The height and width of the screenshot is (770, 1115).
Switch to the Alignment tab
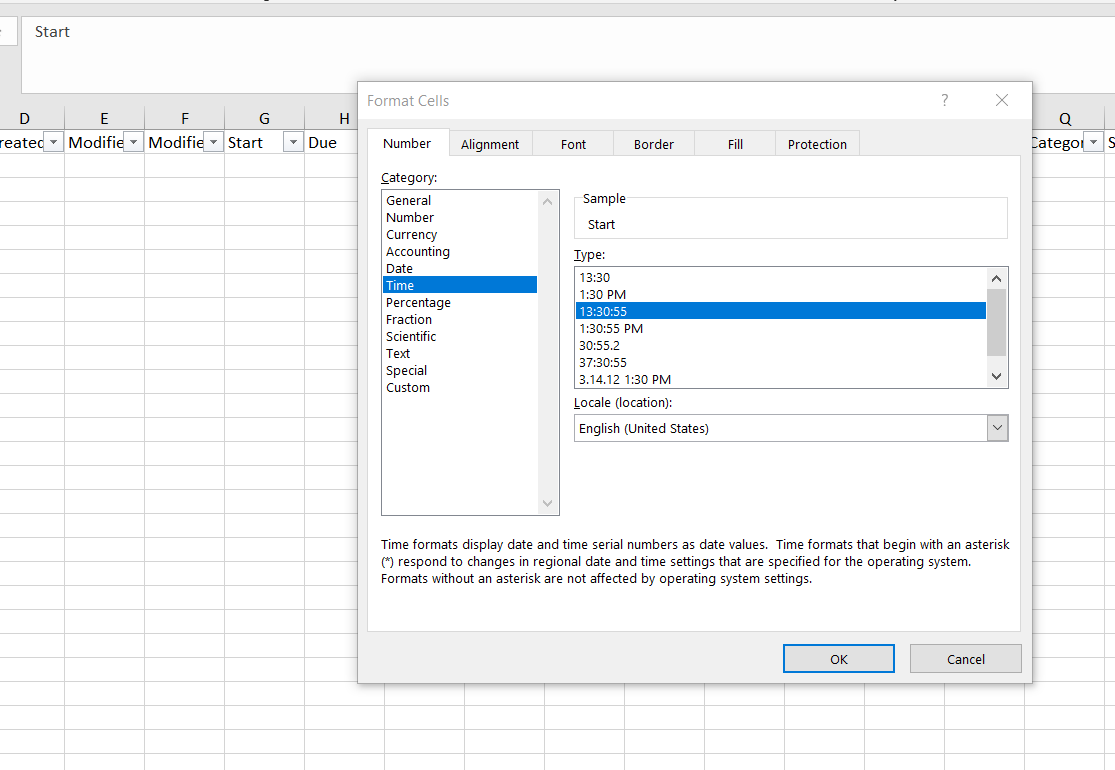pyautogui.click(x=490, y=143)
